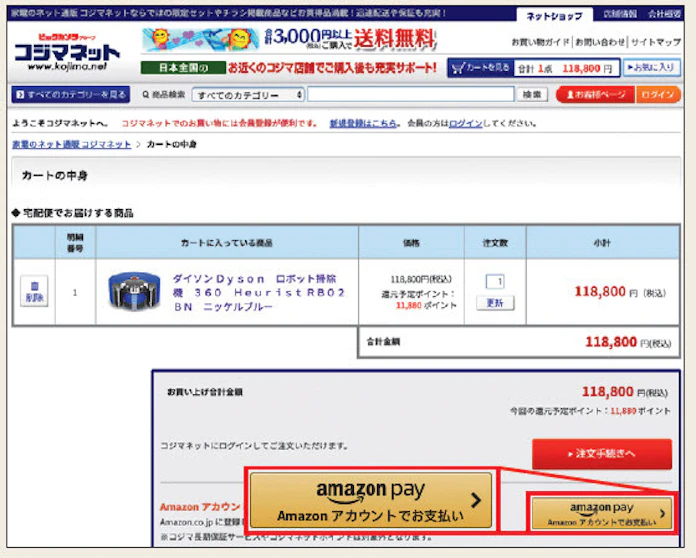
Task: Open お買い物ガイド link
Action: click(x=540, y=42)
